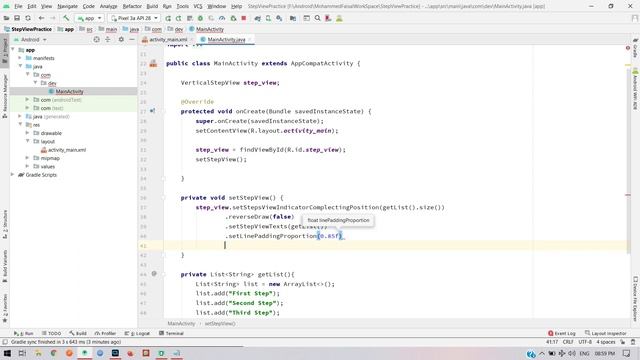Viewport: 640px width, 360px height.
Task: Click the Make Project hammer icon
Action: [x=66, y=18]
